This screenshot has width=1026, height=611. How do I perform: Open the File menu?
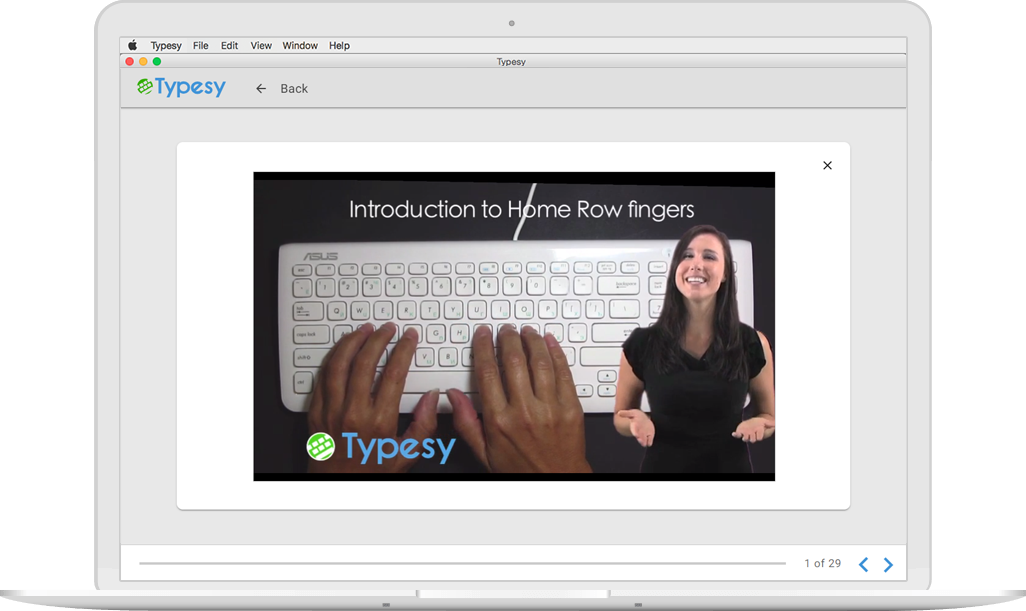[x=200, y=45]
